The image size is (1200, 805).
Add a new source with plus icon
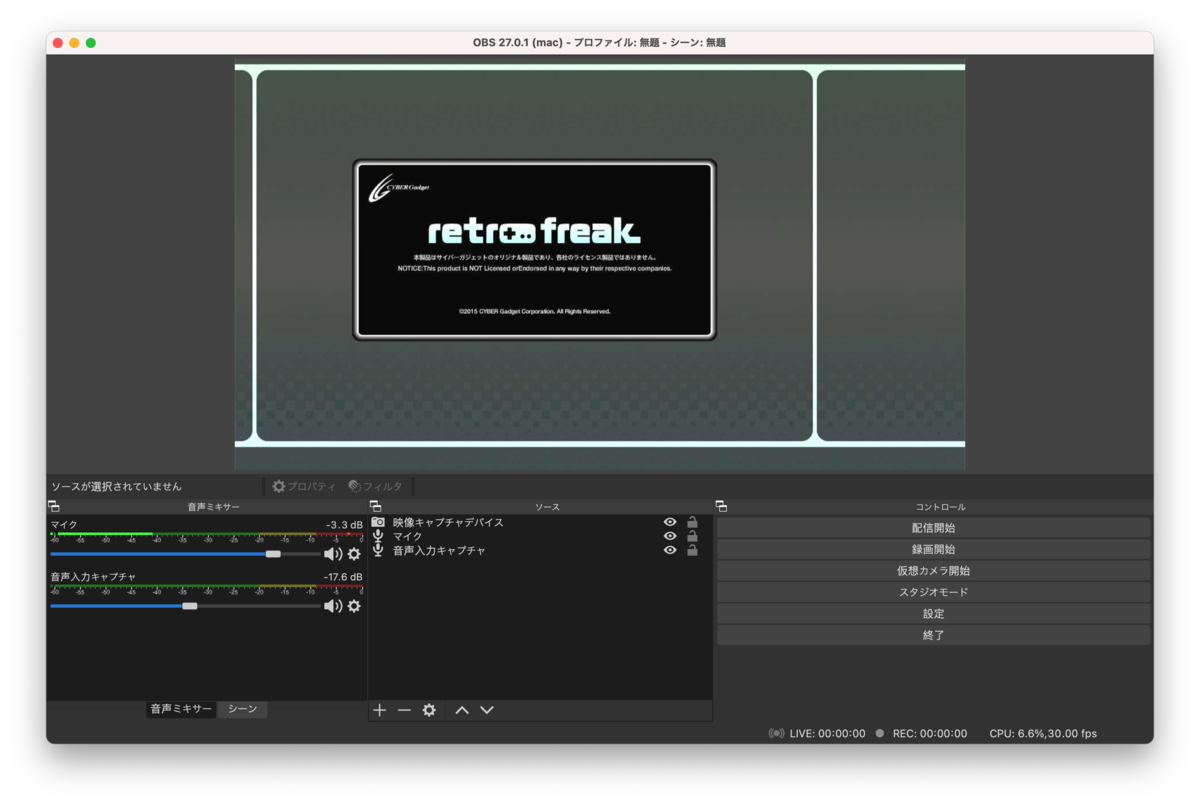[380, 710]
